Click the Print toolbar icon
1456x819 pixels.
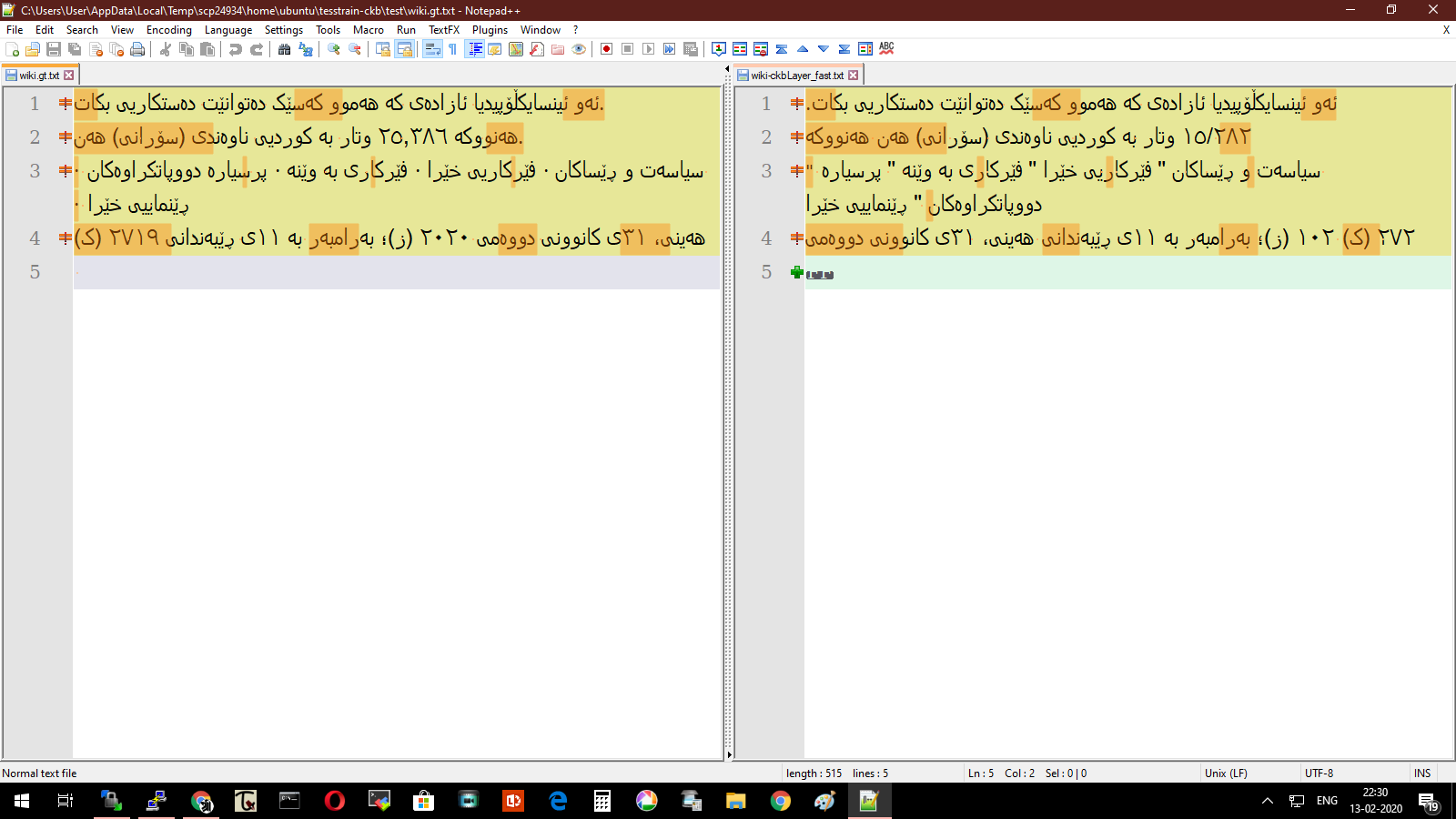point(136,50)
